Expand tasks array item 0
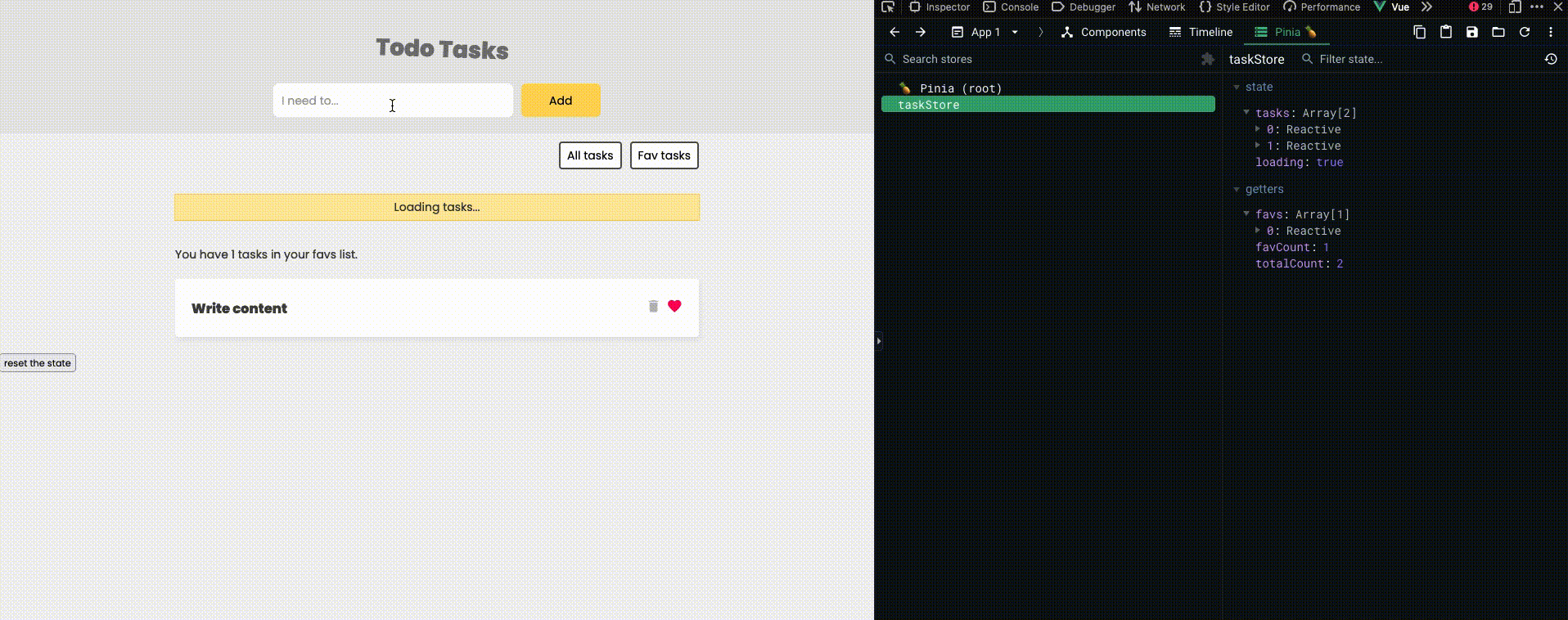The height and width of the screenshot is (620, 1568). tap(1258, 129)
